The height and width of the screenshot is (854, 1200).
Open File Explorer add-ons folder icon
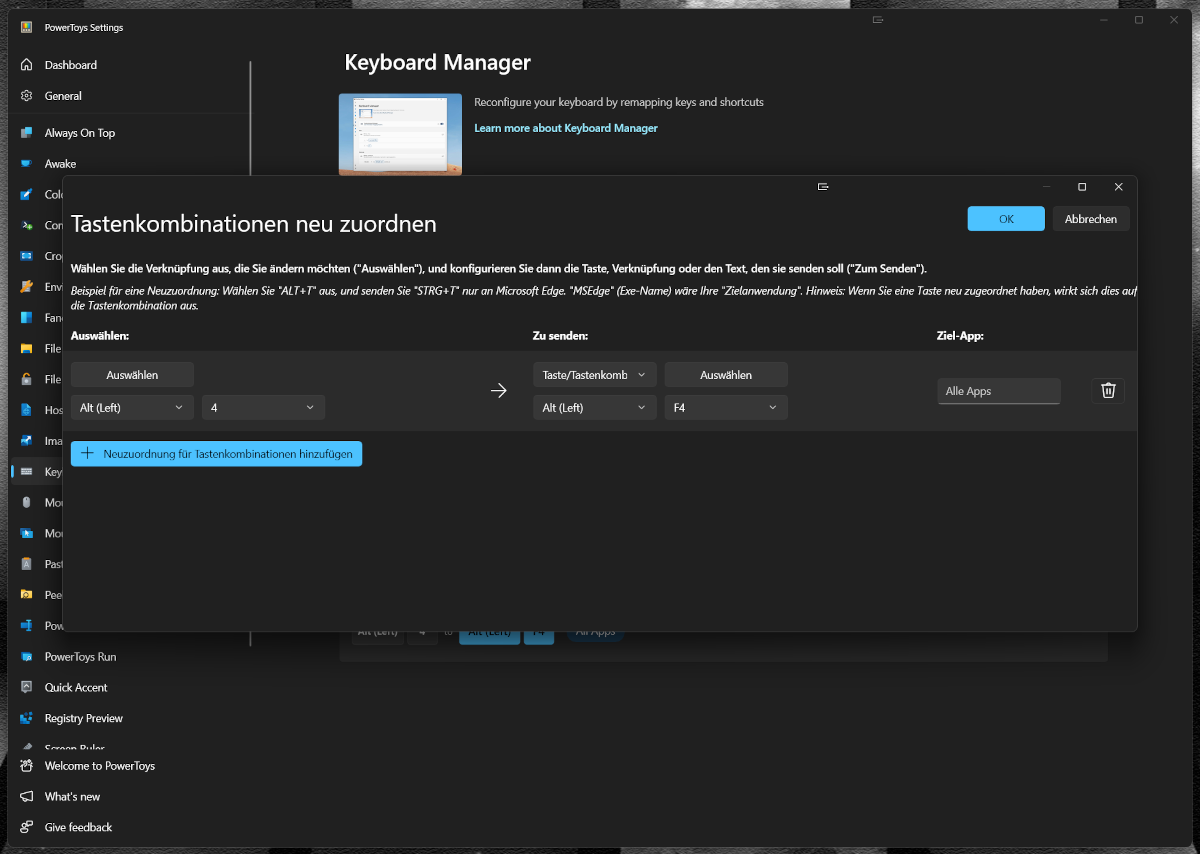(x=27, y=349)
